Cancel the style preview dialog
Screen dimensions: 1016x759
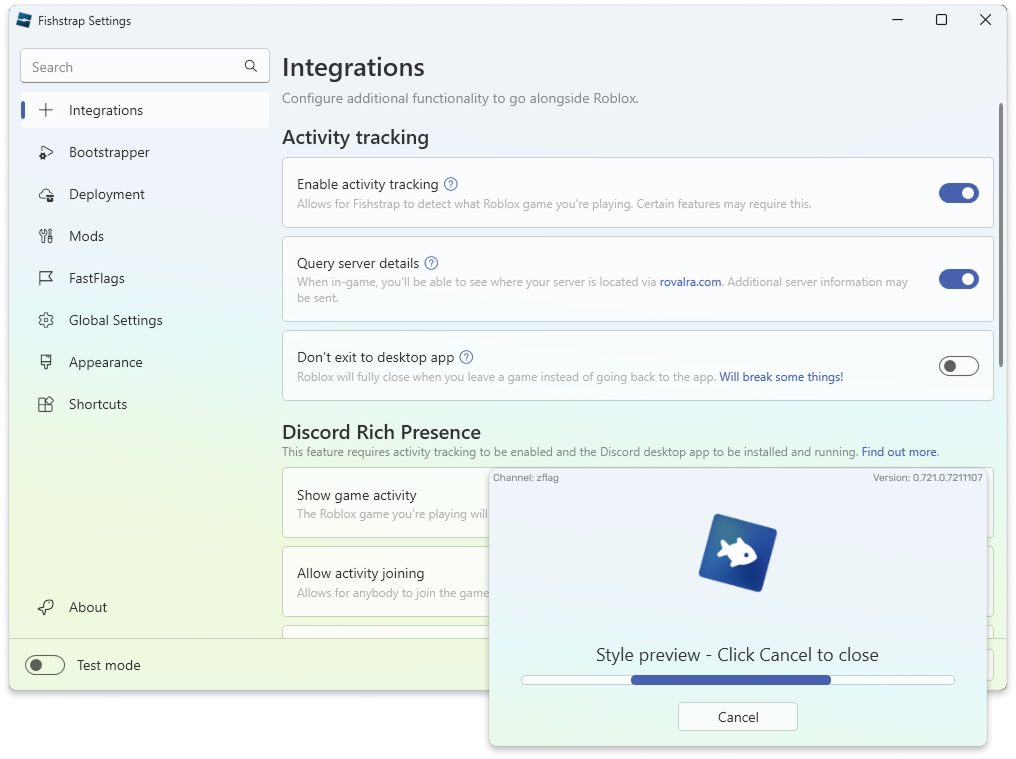pyautogui.click(x=737, y=717)
